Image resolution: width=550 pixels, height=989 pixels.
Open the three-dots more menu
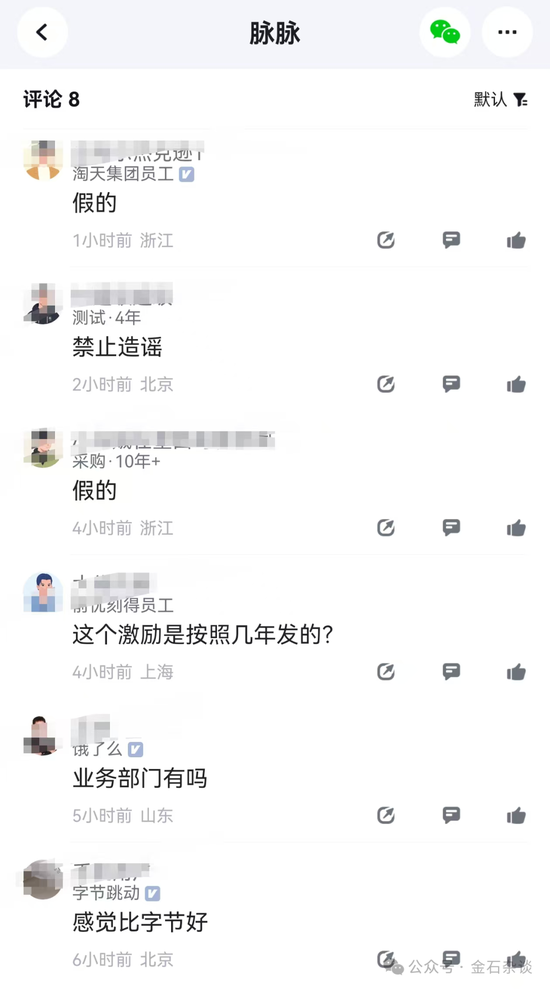tap(507, 32)
